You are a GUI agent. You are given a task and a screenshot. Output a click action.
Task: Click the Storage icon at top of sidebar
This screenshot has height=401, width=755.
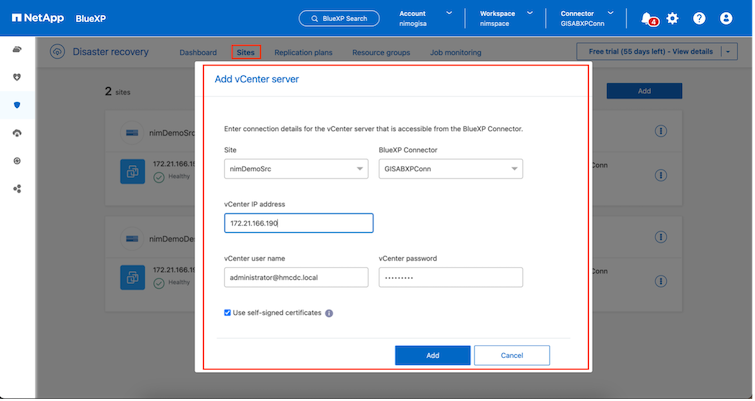coord(17,49)
